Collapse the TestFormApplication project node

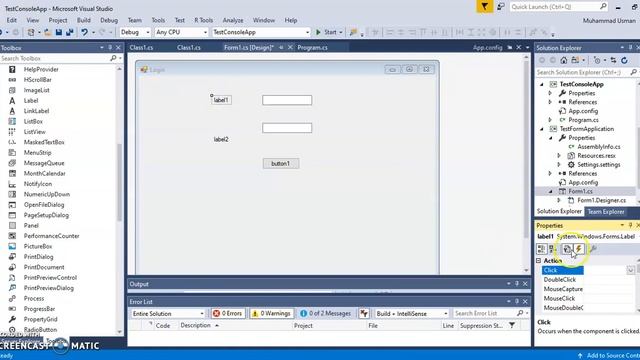coord(542,129)
